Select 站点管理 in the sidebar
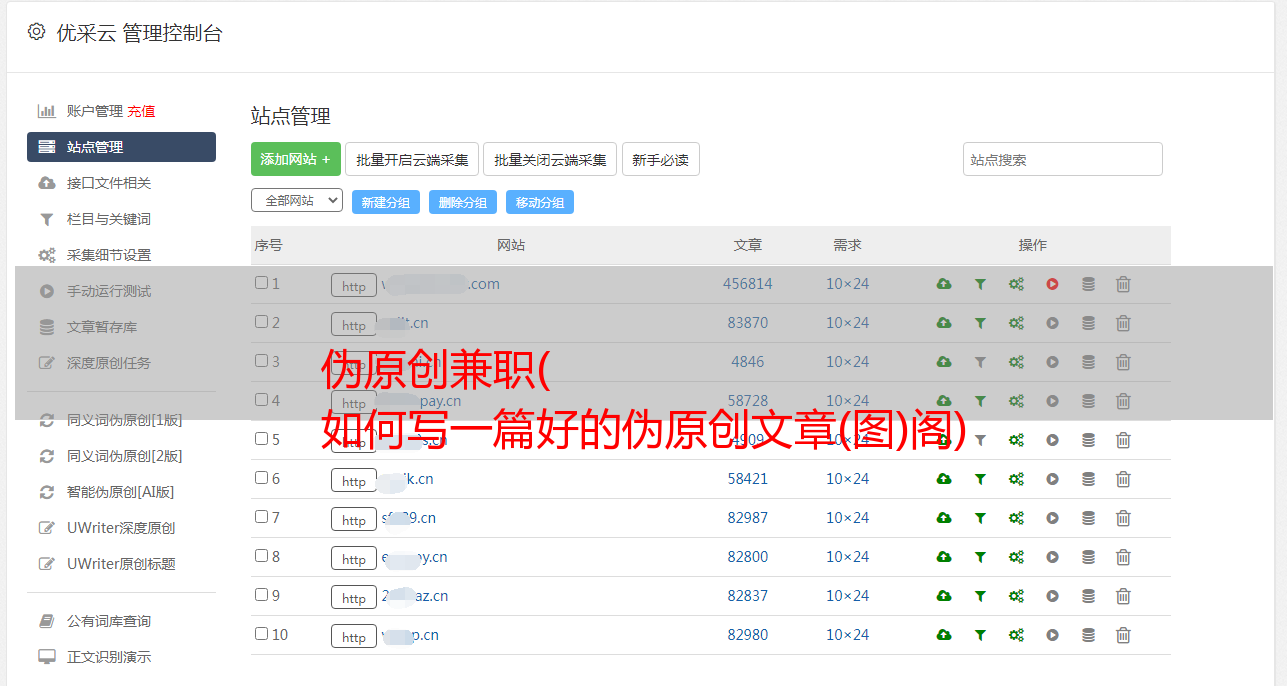The image size is (1287, 686). (x=121, y=147)
